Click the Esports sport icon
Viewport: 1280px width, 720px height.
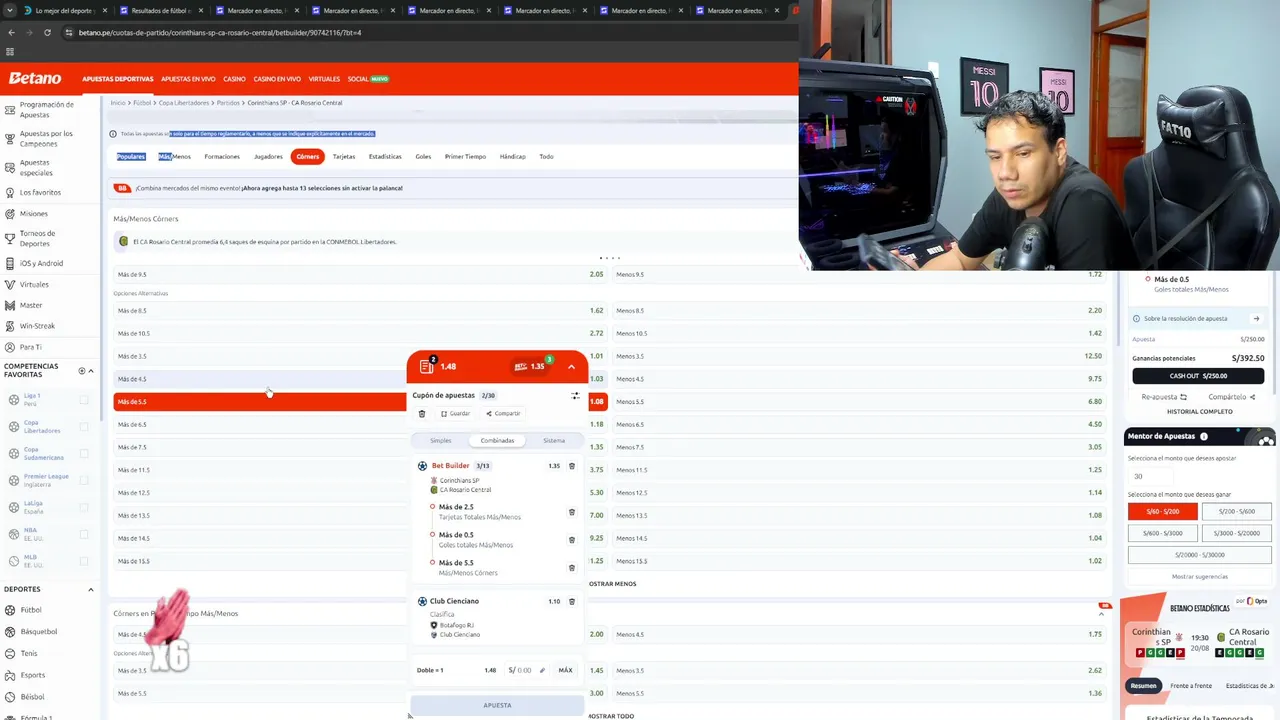click(x=9, y=675)
